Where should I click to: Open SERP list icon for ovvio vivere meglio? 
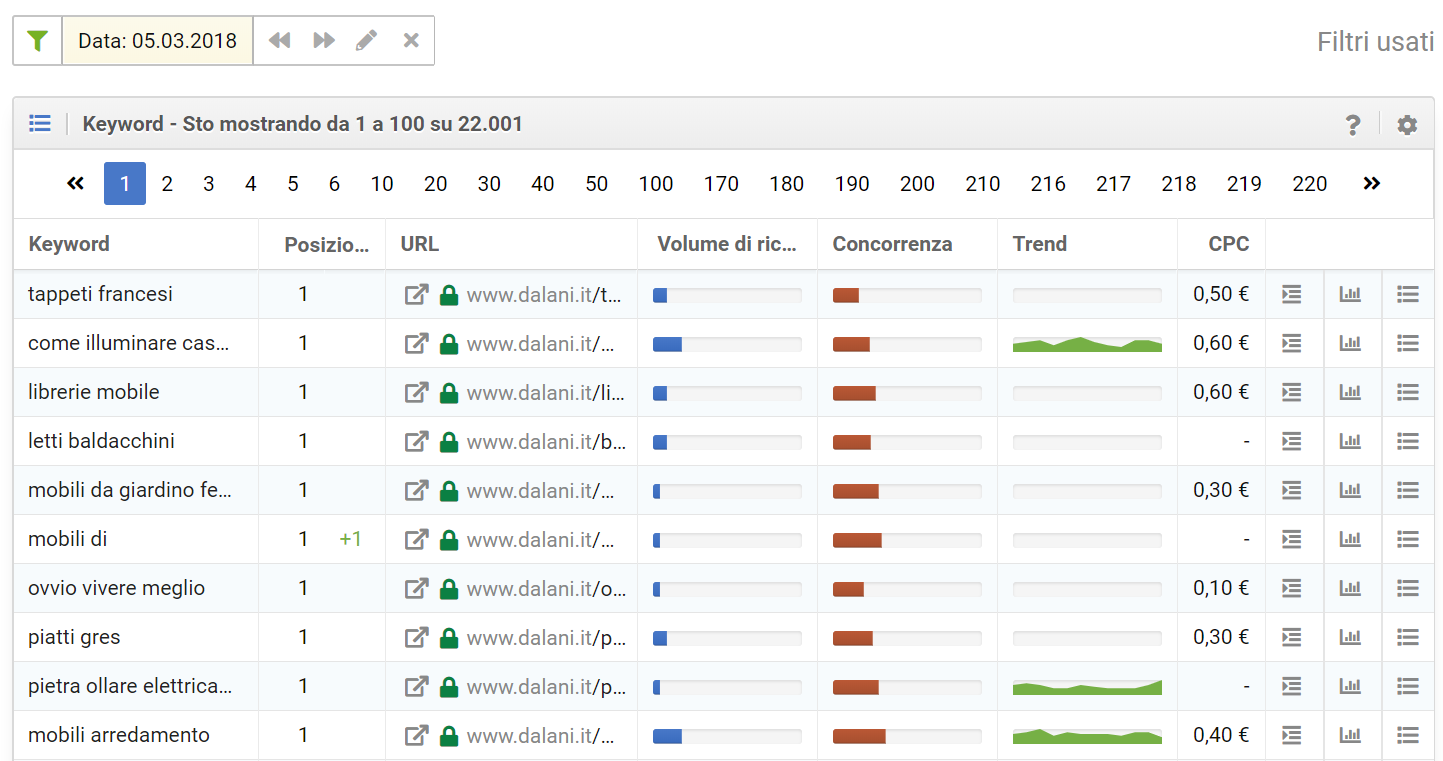[1292, 588]
